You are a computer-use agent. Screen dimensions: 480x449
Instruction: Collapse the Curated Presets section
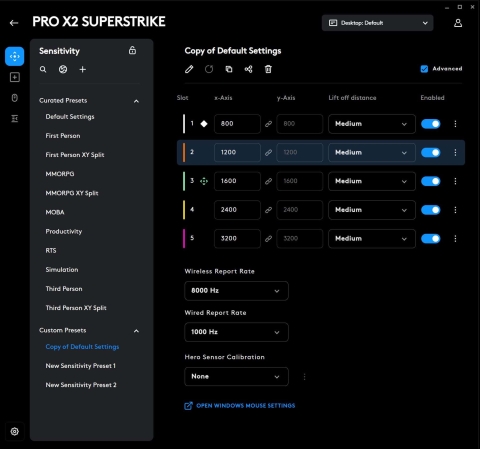(x=136, y=101)
